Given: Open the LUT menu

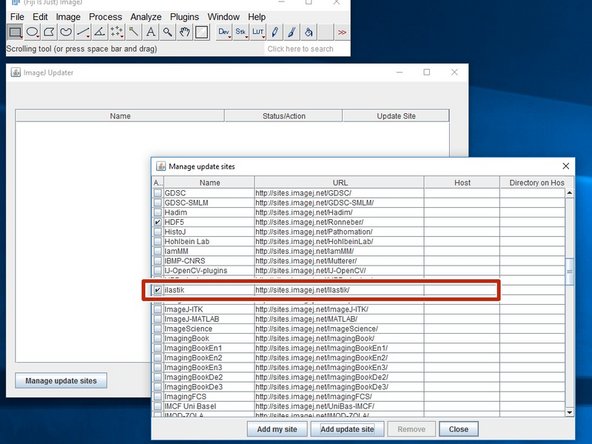Looking at the screenshot, I should tap(258, 32).
